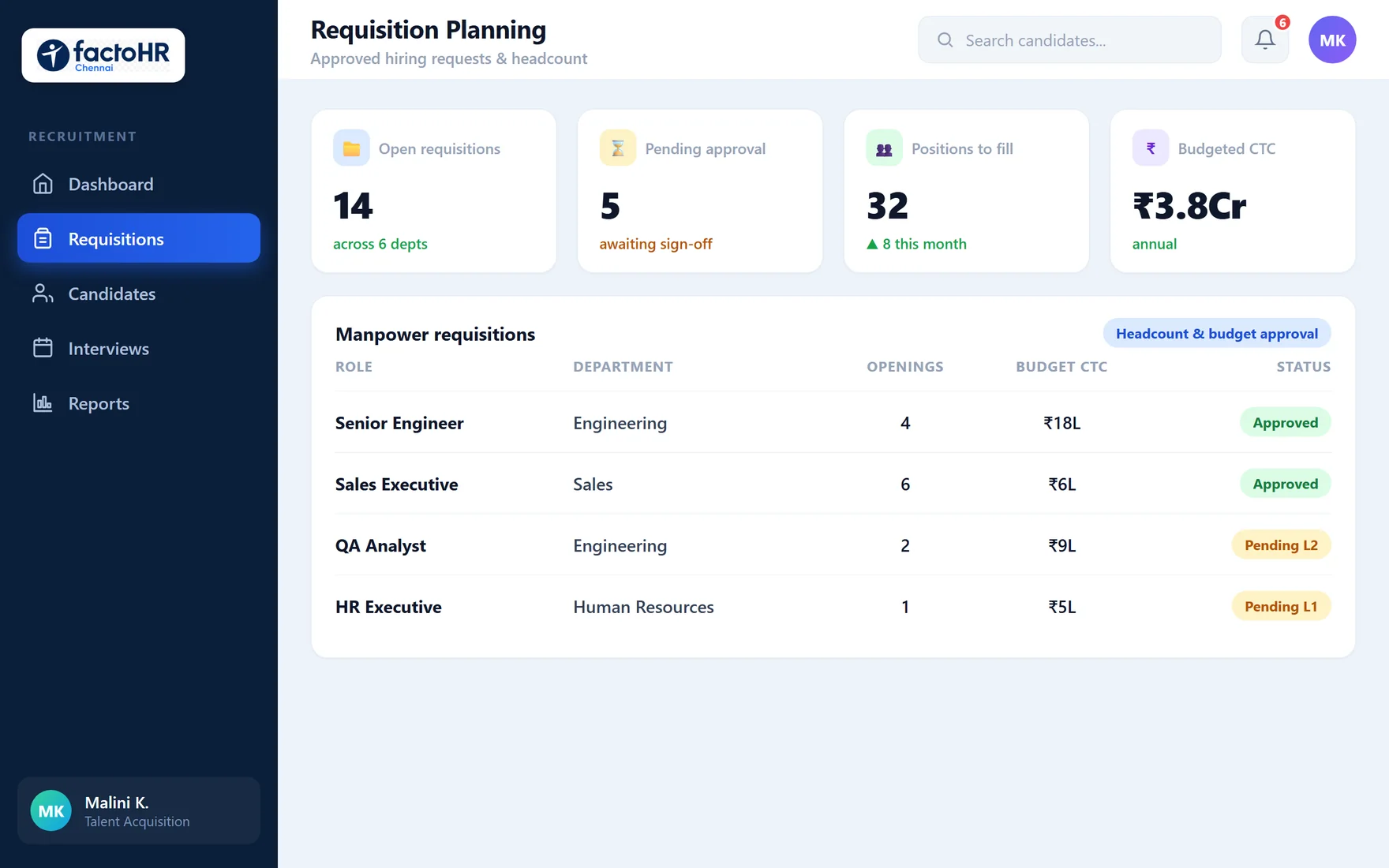
Task: Sort by DEPARTMENT column header
Action: [623, 367]
